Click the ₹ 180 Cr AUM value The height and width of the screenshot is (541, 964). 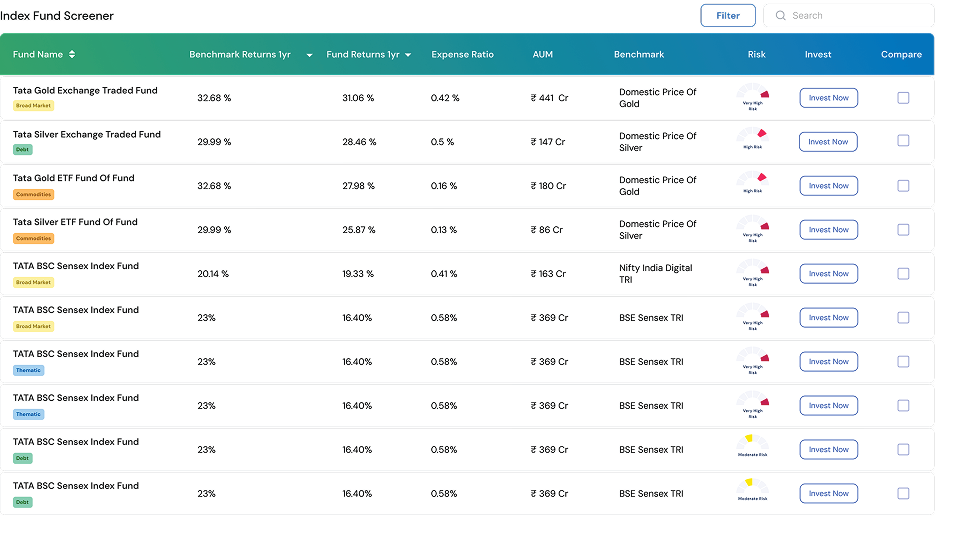[x=548, y=186]
